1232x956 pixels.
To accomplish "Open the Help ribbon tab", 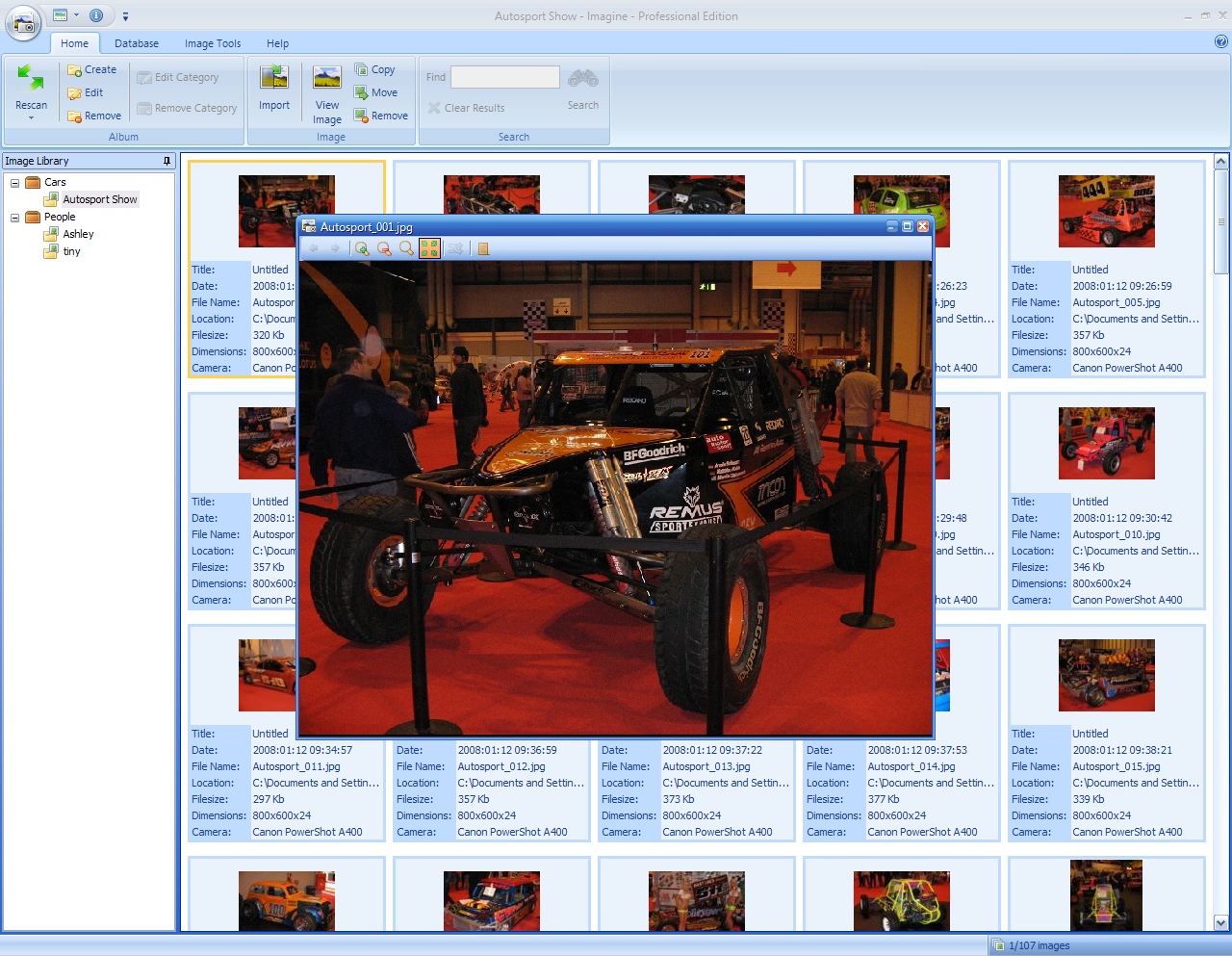I will 277,43.
